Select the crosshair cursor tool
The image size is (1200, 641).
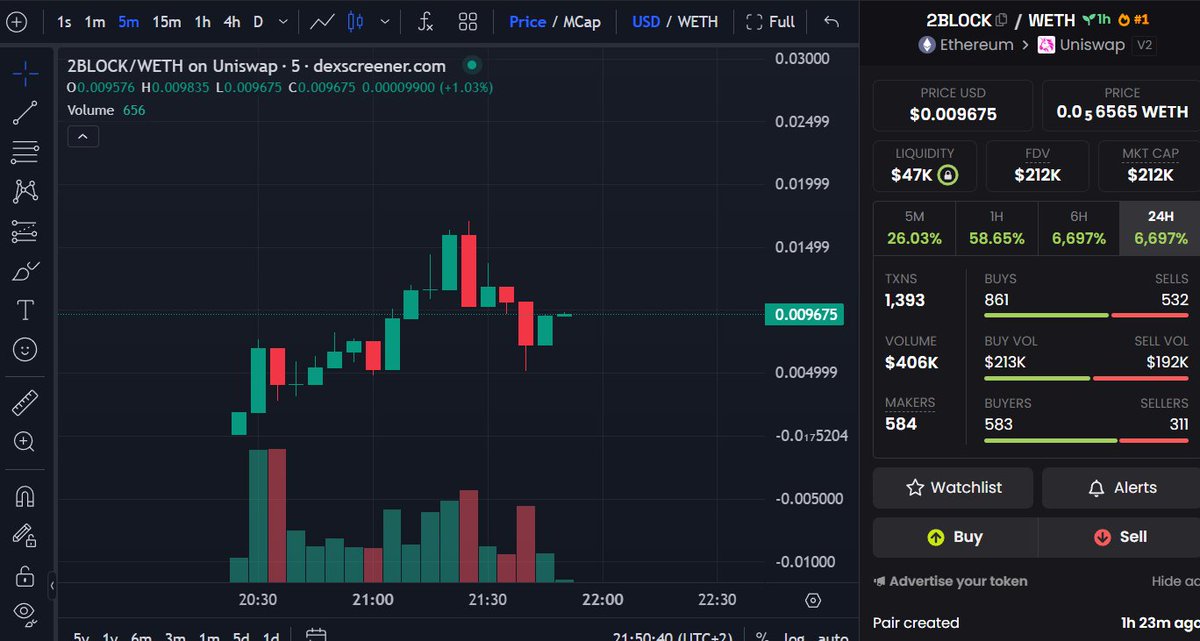pyautogui.click(x=25, y=73)
